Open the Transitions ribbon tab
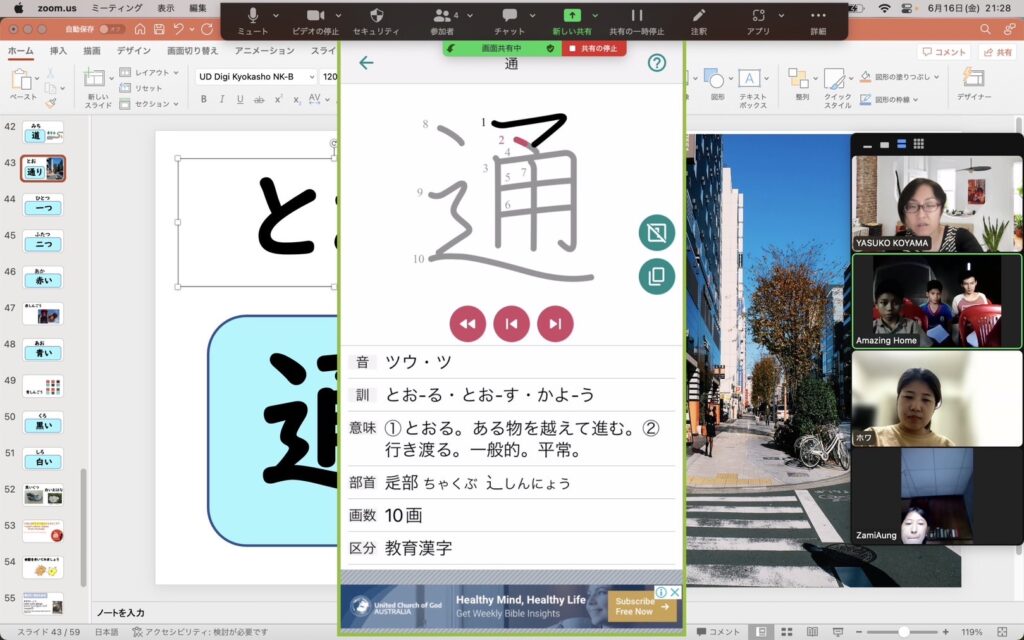 pyautogui.click(x=192, y=51)
